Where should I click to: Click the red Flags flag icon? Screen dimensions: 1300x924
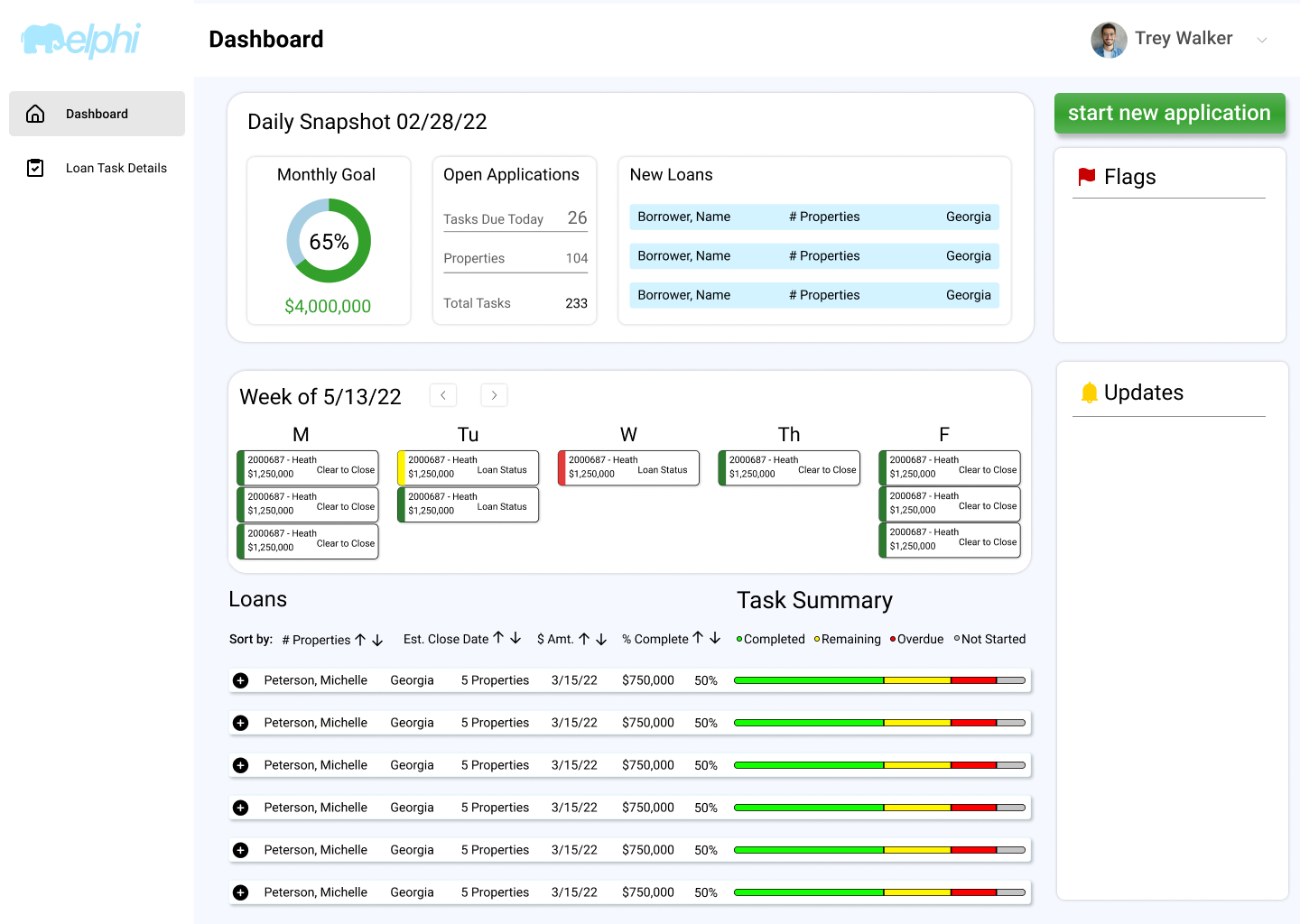coord(1087,177)
